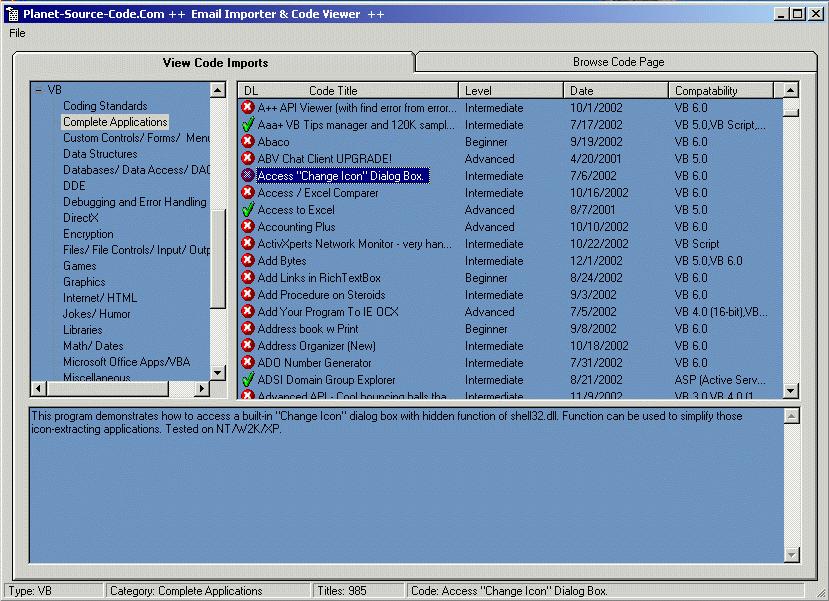This screenshot has height=601, width=829.
Task: Click green checkmark icon beside Access to Excel
Action: click(248, 210)
